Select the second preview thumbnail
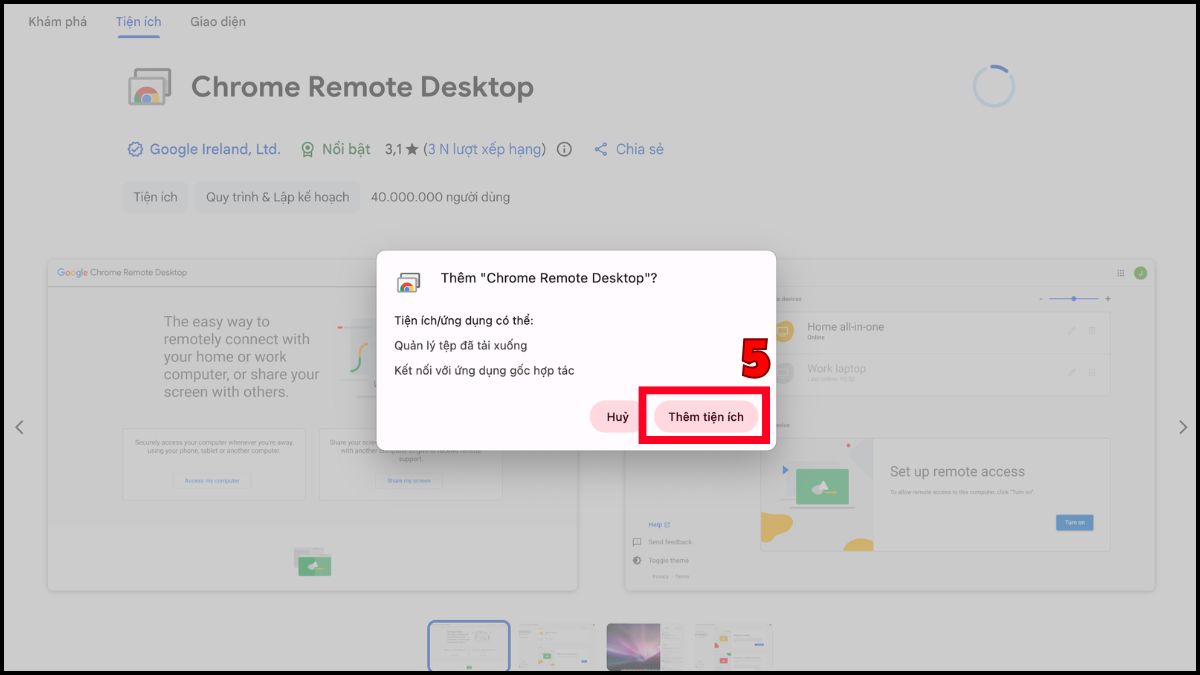This screenshot has height=675, width=1200. tap(556, 646)
